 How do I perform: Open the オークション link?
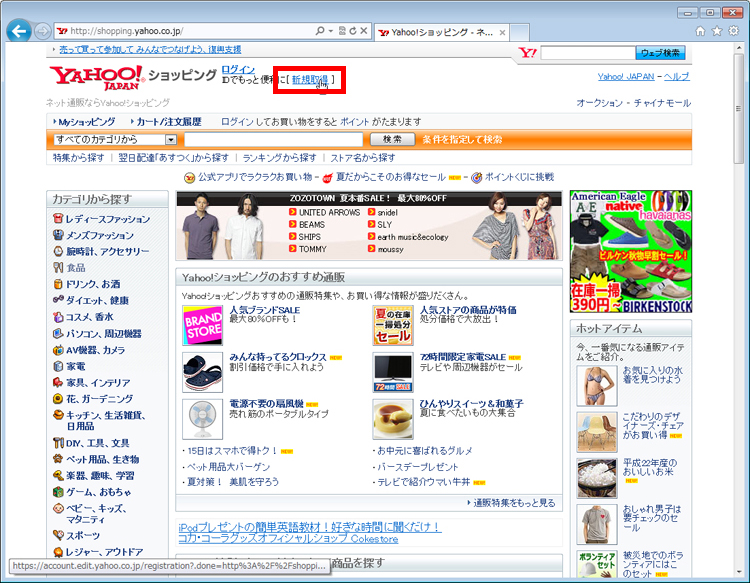coord(599,103)
